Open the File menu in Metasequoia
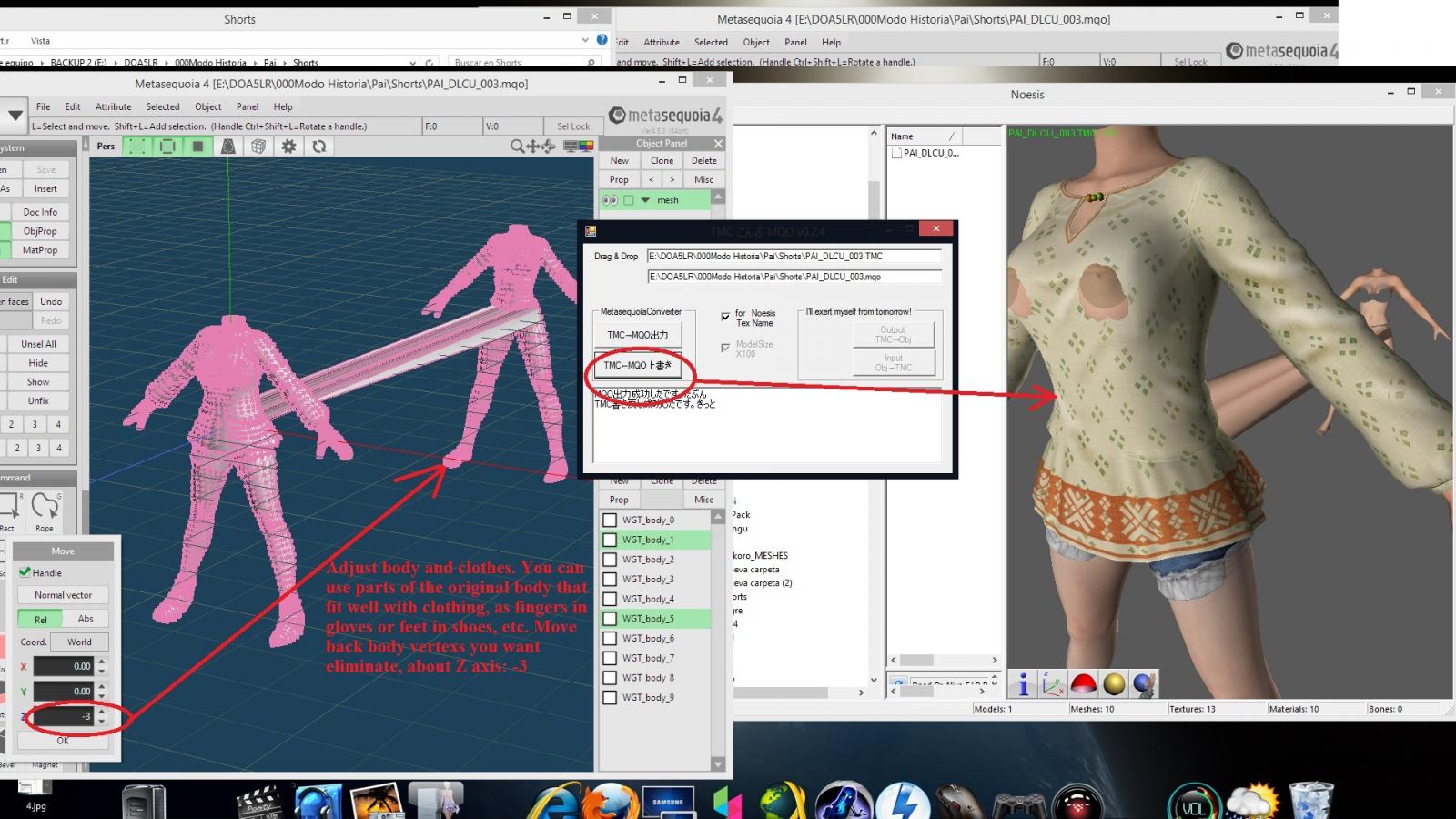This screenshot has width=1456, height=819. click(x=43, y=106)
